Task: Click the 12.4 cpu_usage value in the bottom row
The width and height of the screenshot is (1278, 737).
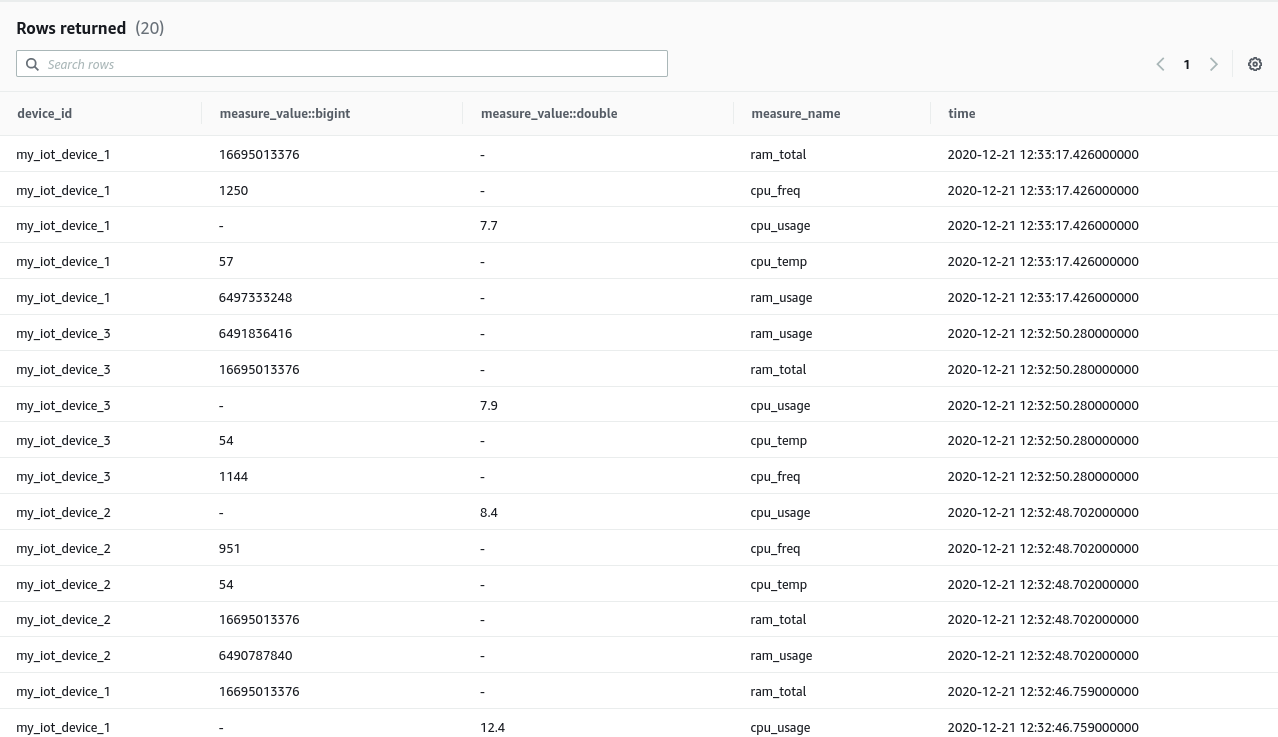Action: click(492, 727)
